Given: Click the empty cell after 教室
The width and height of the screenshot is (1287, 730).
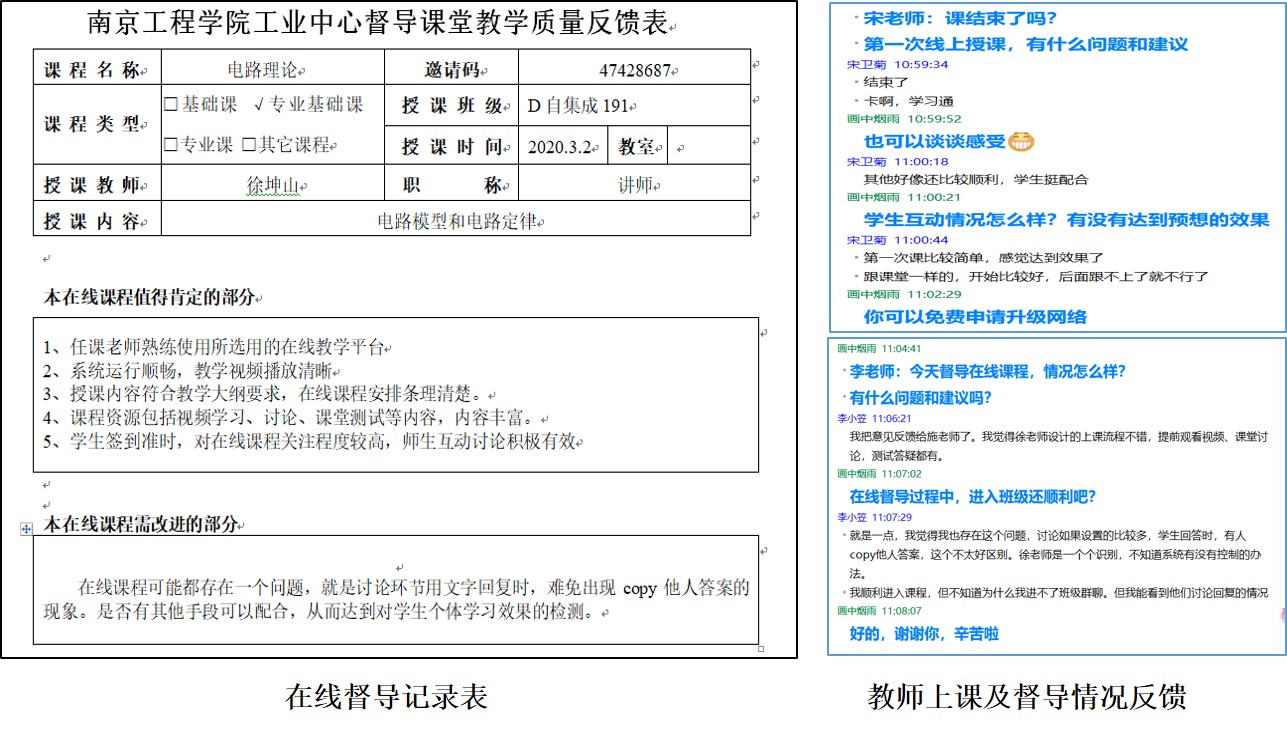Looking at the screenshot, I should (x=707, y=147).
